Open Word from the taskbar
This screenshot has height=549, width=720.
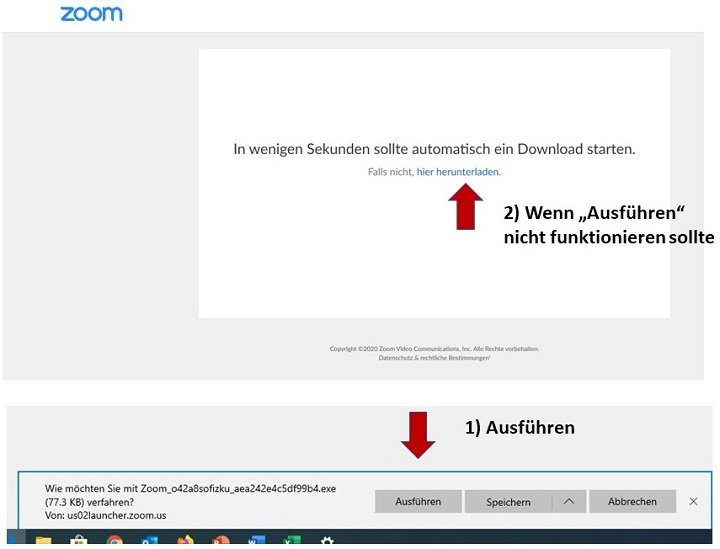256,541
